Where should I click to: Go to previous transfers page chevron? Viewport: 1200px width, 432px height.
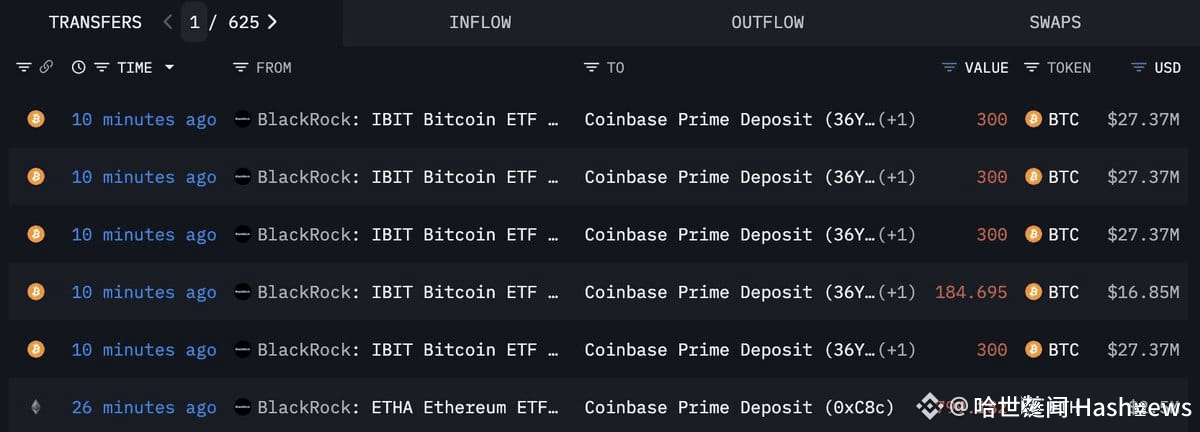(168, 22)
